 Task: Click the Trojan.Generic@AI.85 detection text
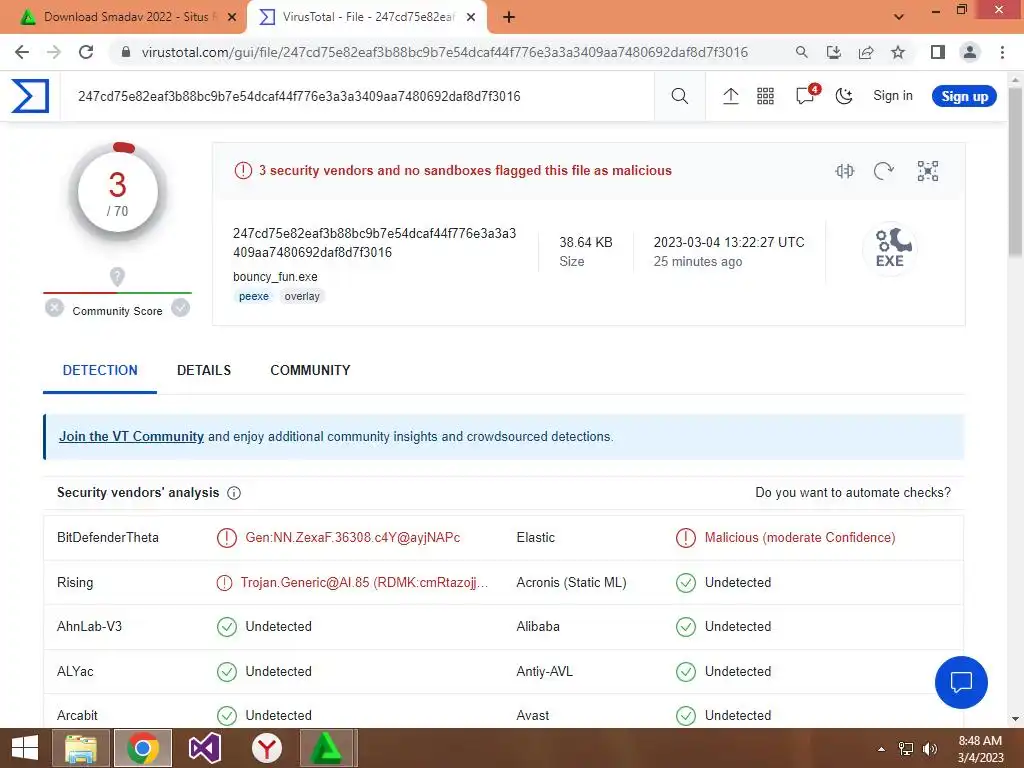click(x=364, y=583)
